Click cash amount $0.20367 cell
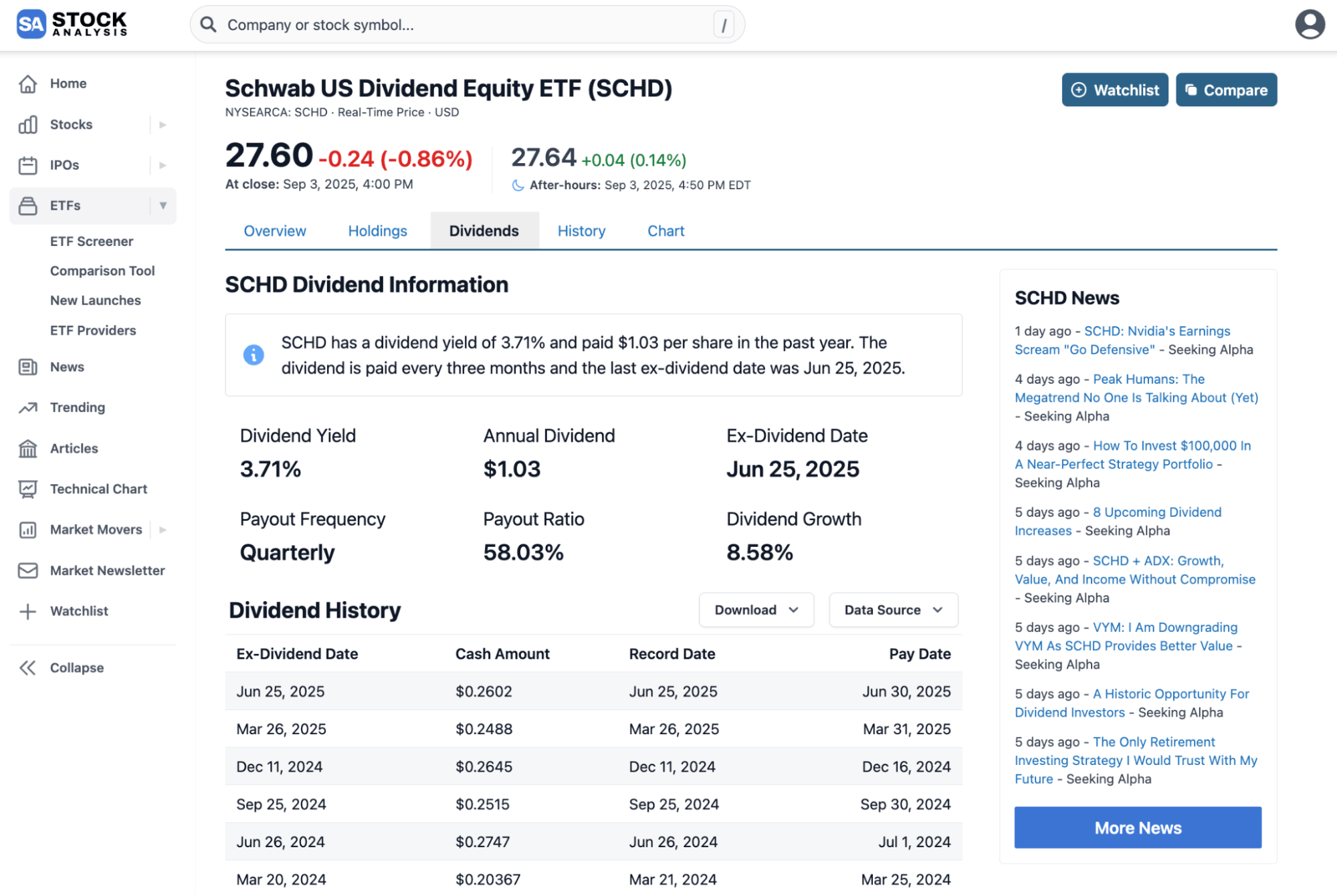This screenshot has width=1337, height=896. tap(488, 880)
